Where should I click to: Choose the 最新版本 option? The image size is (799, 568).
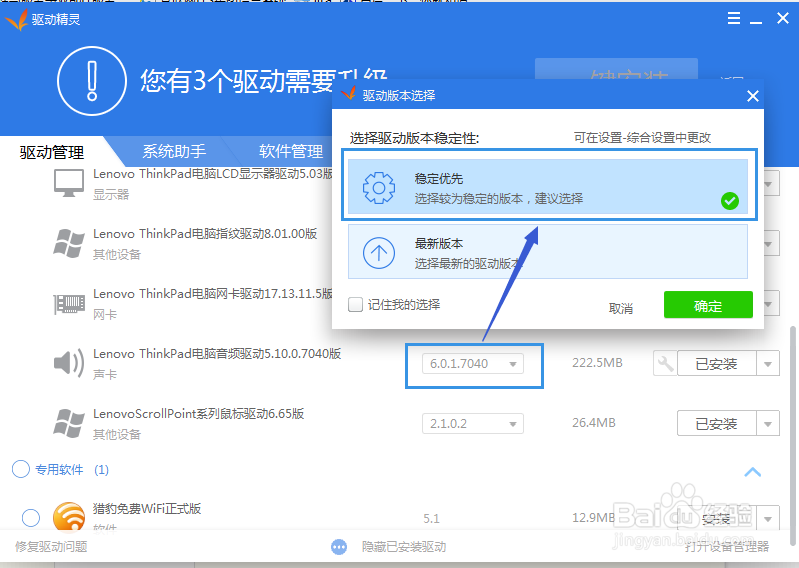coord(548,252)
